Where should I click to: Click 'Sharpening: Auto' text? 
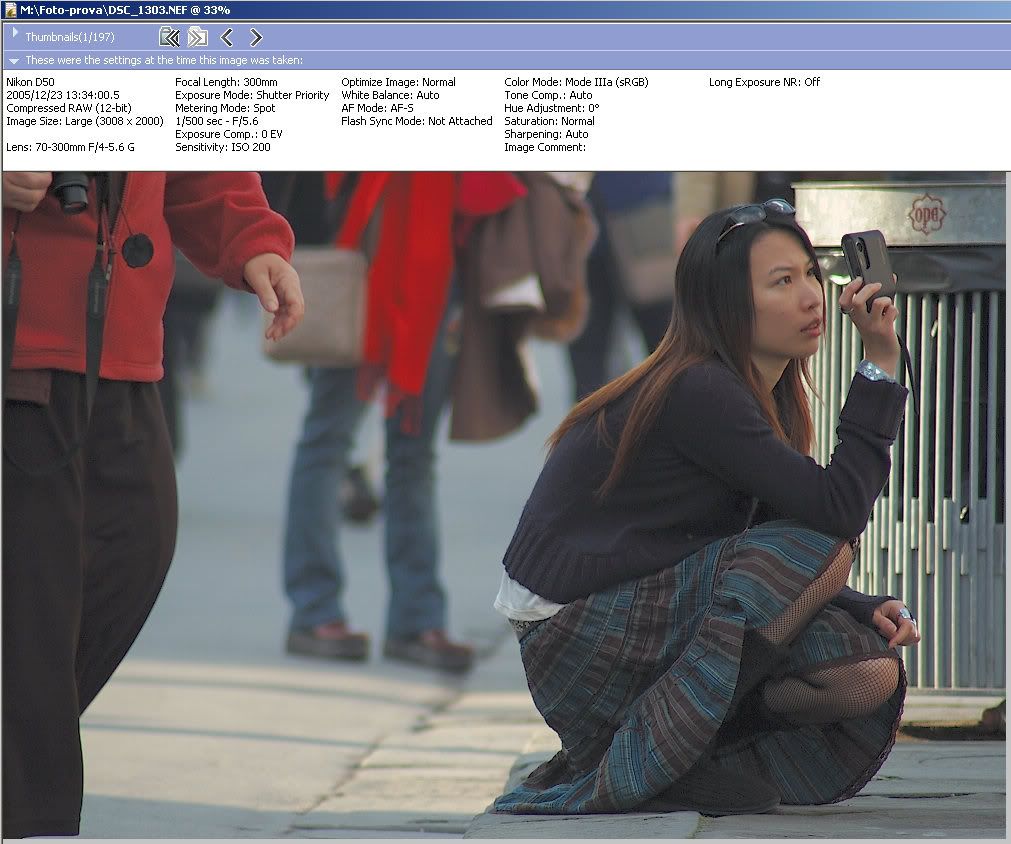pyautogui.click(x=546, y=134)
